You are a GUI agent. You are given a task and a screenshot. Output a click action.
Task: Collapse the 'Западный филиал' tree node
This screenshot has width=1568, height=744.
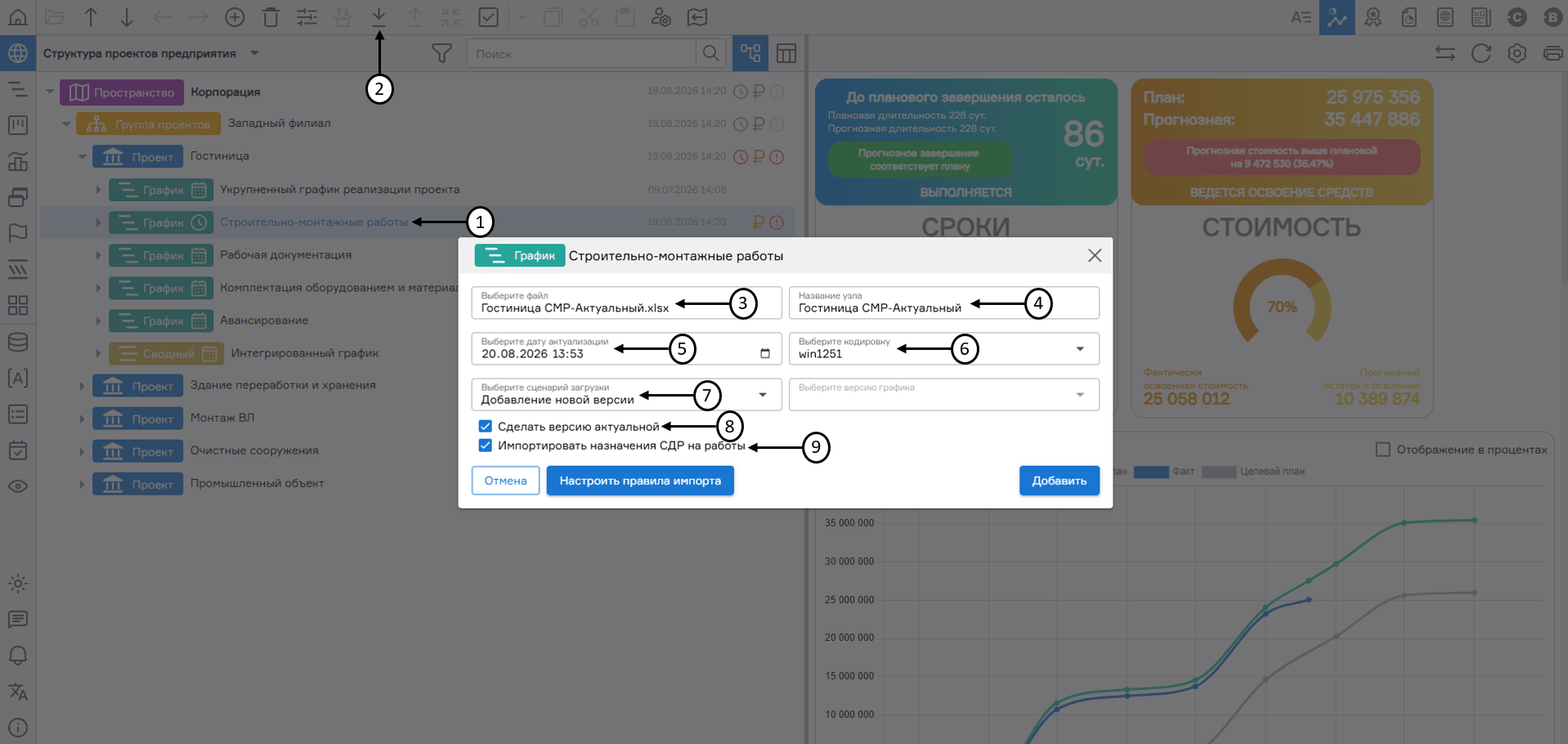[x=66, y=124]
